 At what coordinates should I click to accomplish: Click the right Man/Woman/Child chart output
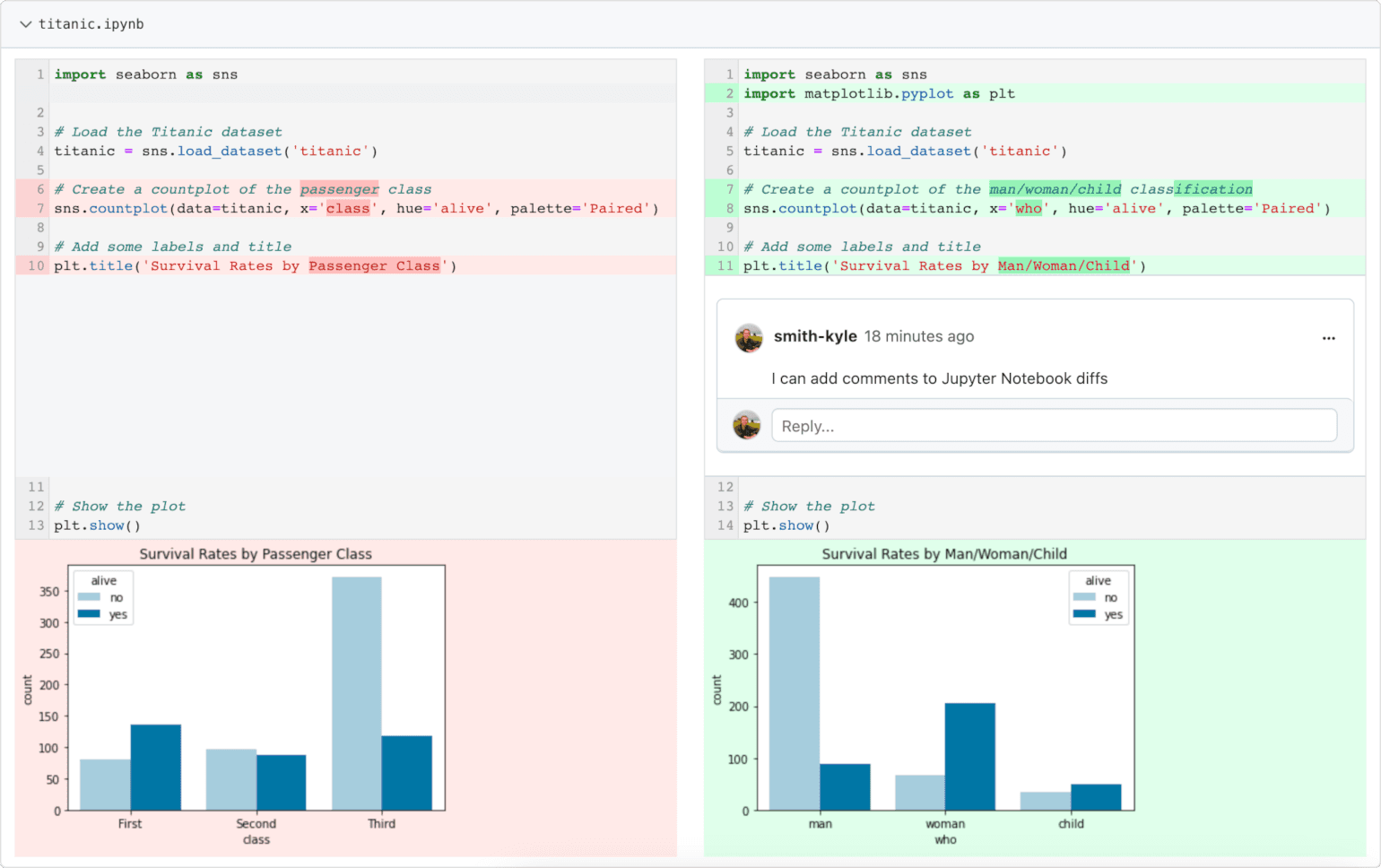(x=946, y=699)
